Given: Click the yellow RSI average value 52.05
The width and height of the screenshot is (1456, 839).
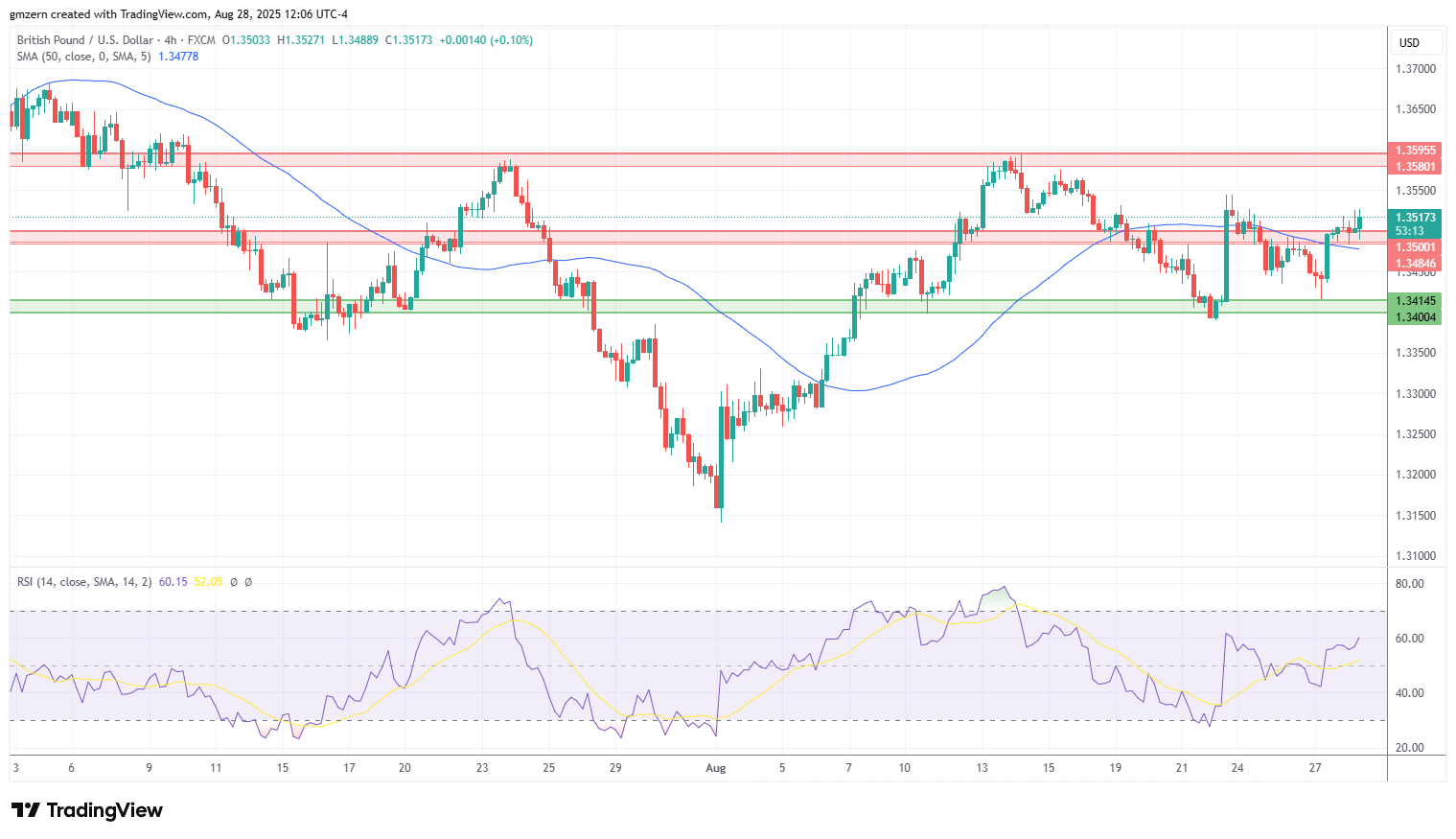Looking at the screenshot, I should (208, 582).
